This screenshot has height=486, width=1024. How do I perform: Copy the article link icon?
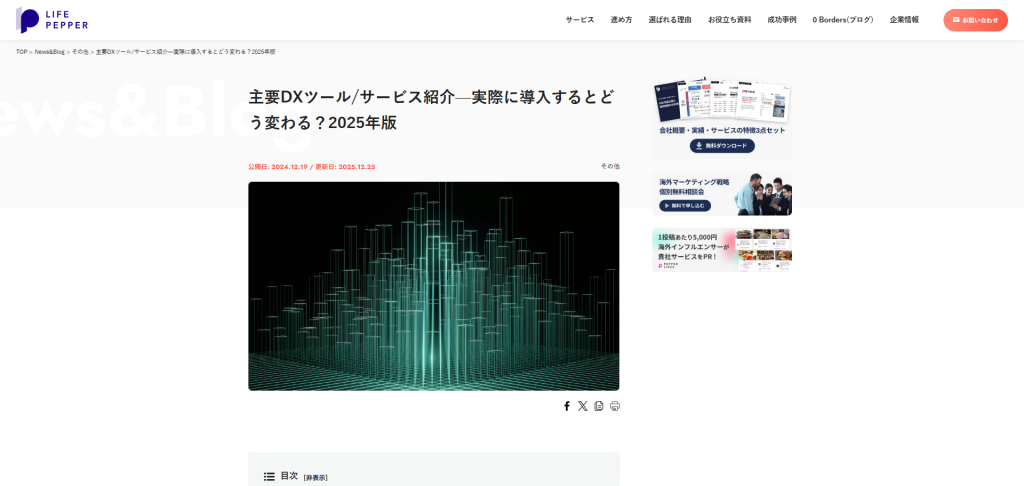pos(599,406)
